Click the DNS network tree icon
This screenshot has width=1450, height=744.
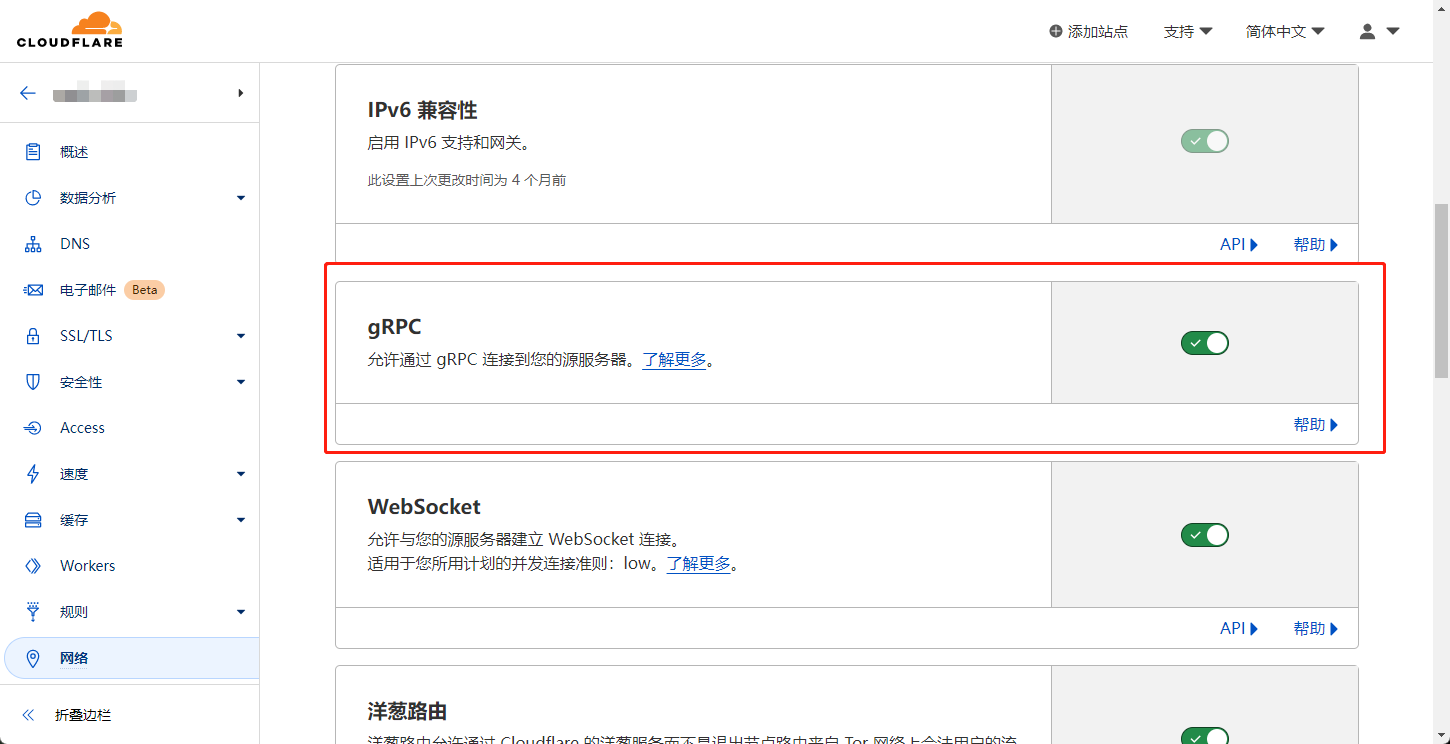pos(33,244)
